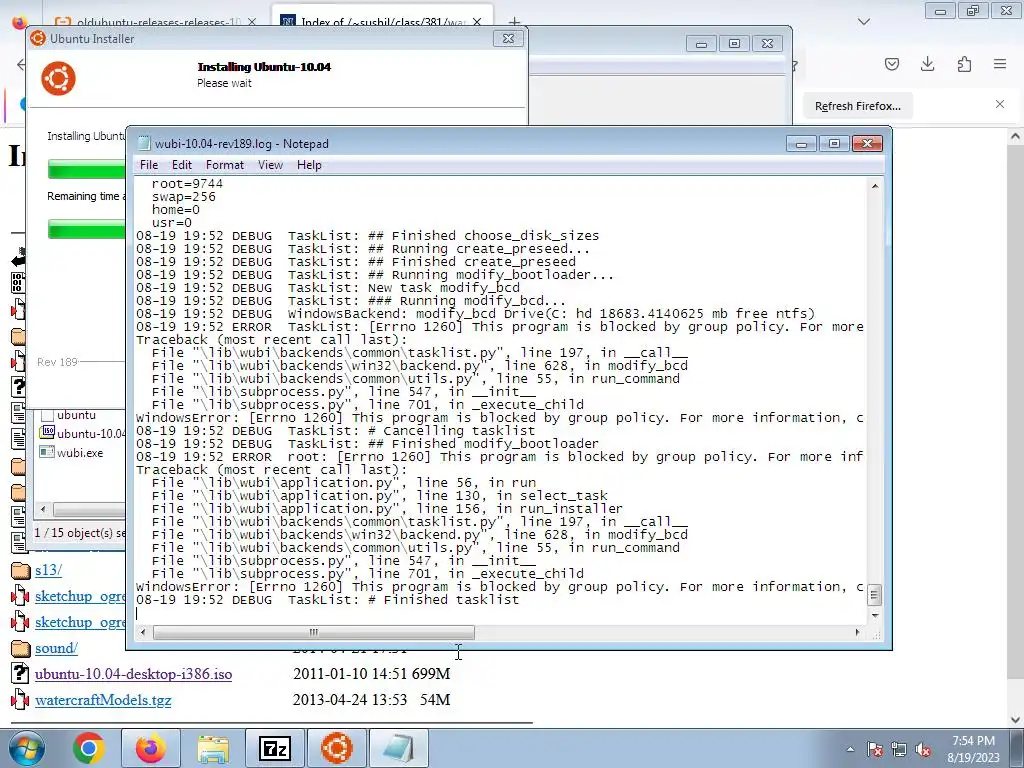The image size is (1024, 768).
Task: Open Windows Explorer taskbar icon
Action: click(214, 748)
